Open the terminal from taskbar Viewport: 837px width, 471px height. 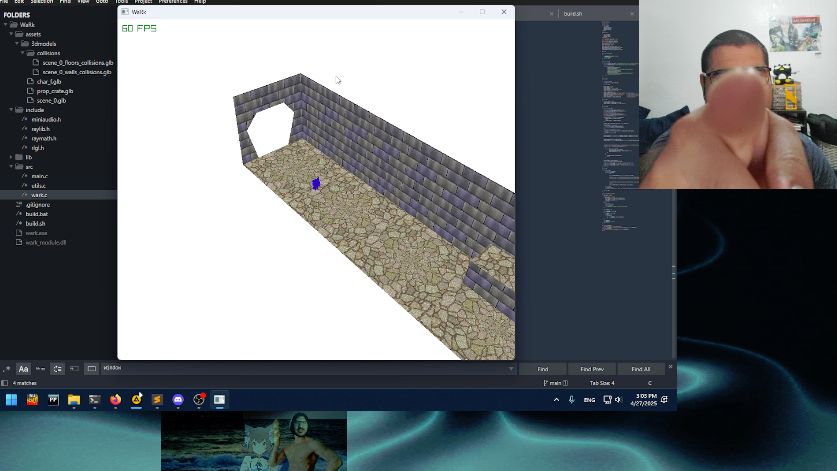(x=94, y=399)
